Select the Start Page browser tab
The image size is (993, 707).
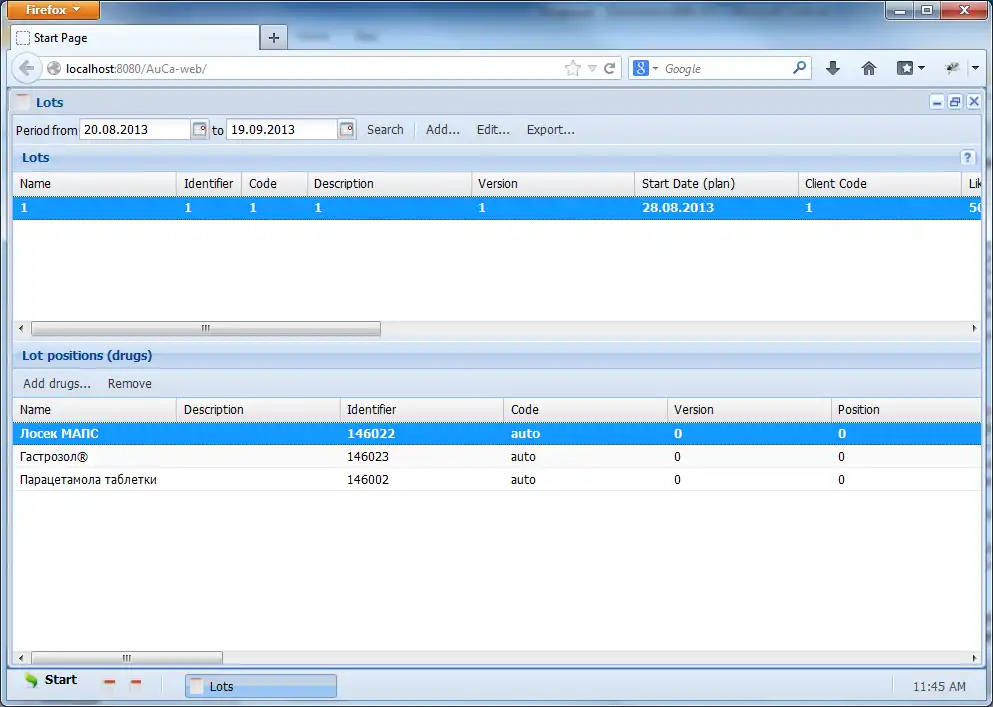[135, 38]
